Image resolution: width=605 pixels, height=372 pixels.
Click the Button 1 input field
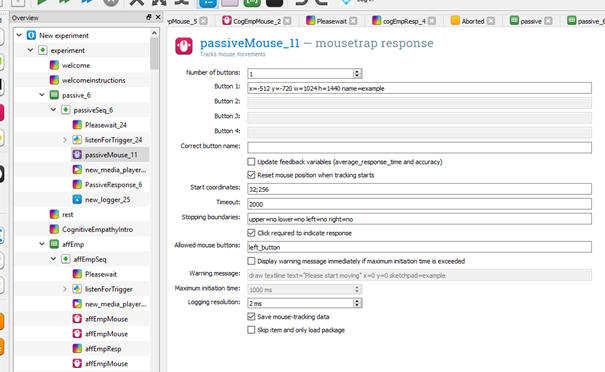(x=419, y=88)
